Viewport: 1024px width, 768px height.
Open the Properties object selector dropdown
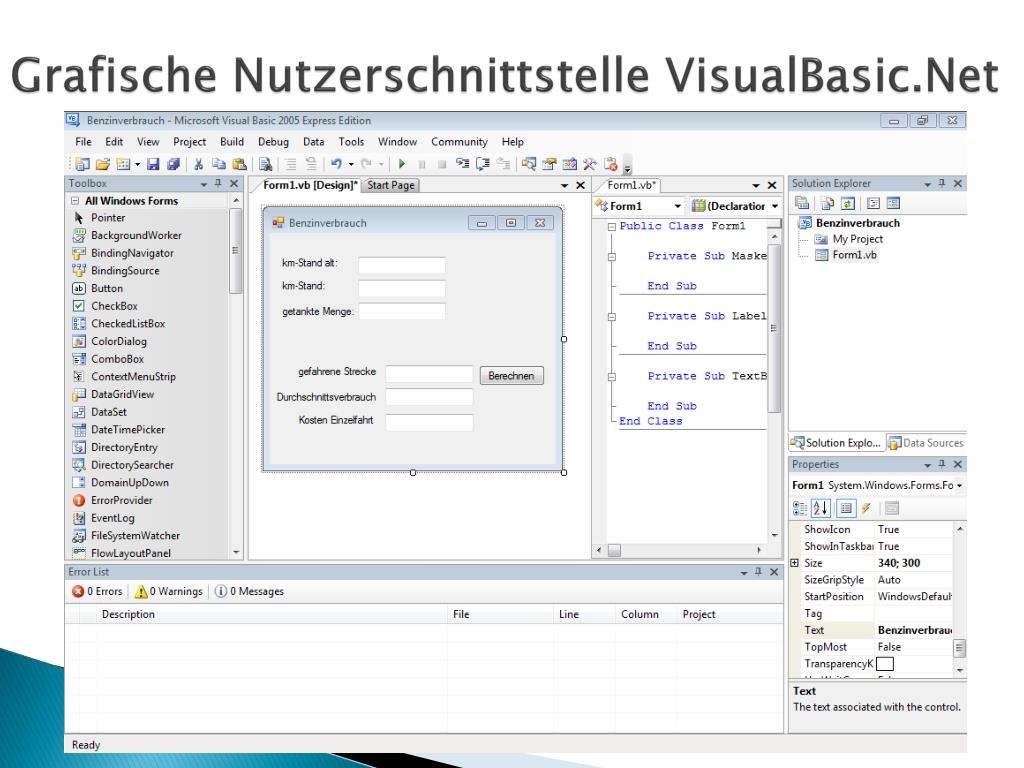click(959, 486)
